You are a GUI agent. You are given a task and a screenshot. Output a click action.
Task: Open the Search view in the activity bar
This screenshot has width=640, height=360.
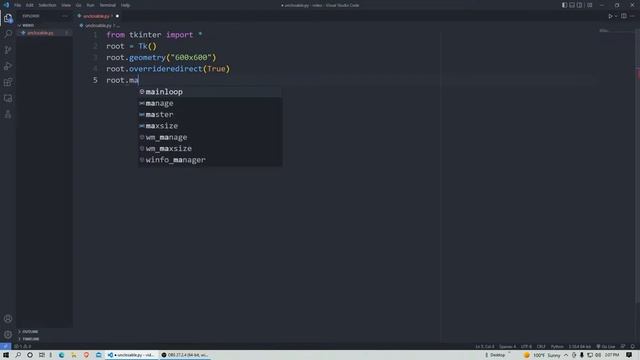coord(8,34)
